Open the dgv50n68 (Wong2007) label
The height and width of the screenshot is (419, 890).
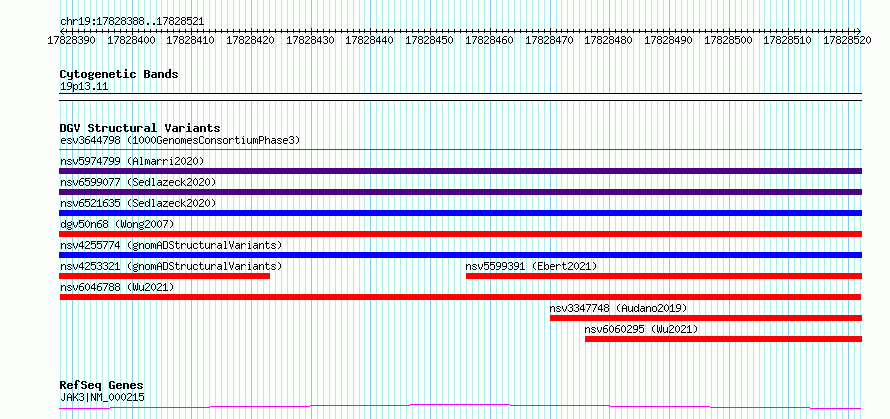pos(117,224)
